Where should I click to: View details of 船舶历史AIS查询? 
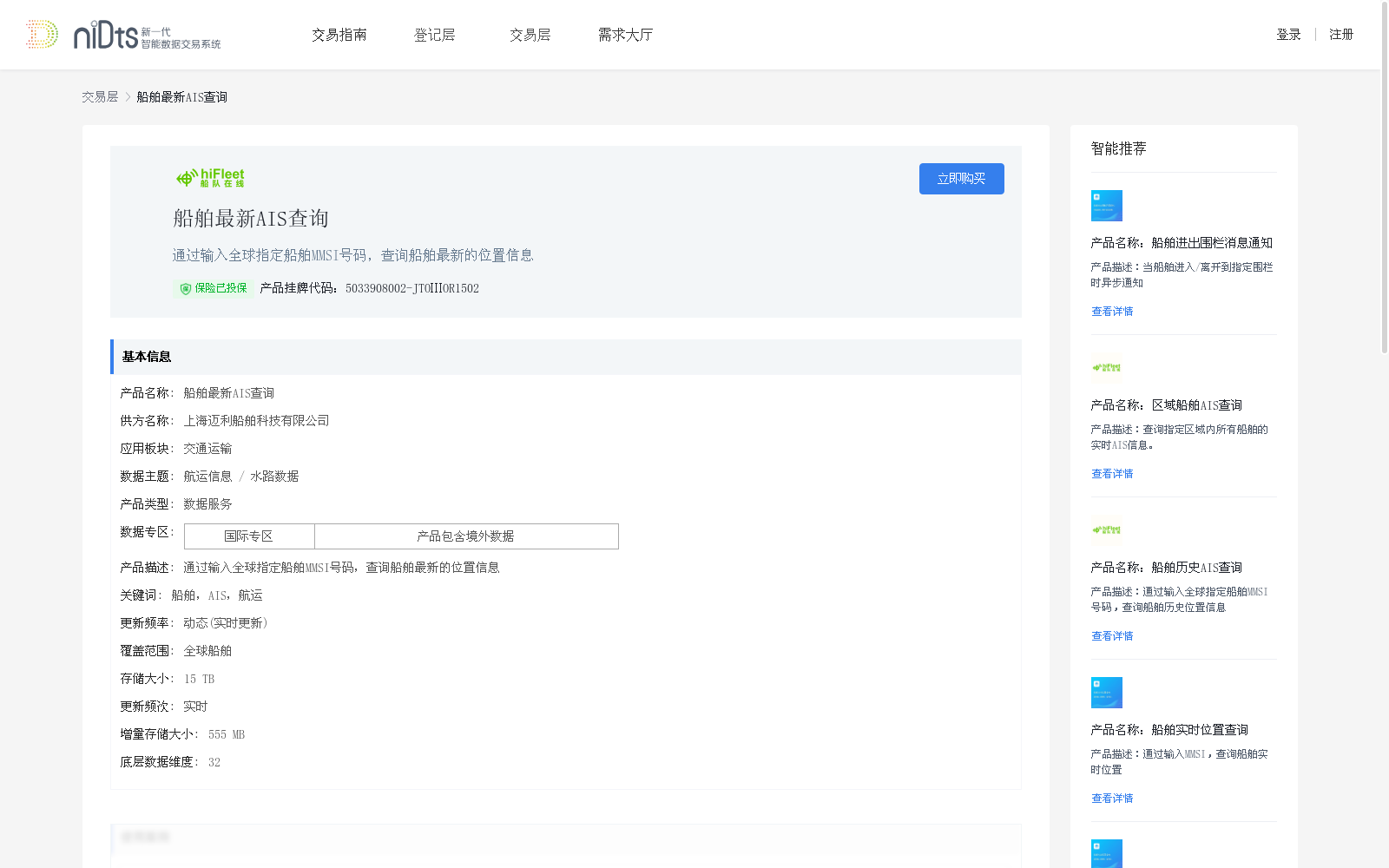(x=1112, y=636)
